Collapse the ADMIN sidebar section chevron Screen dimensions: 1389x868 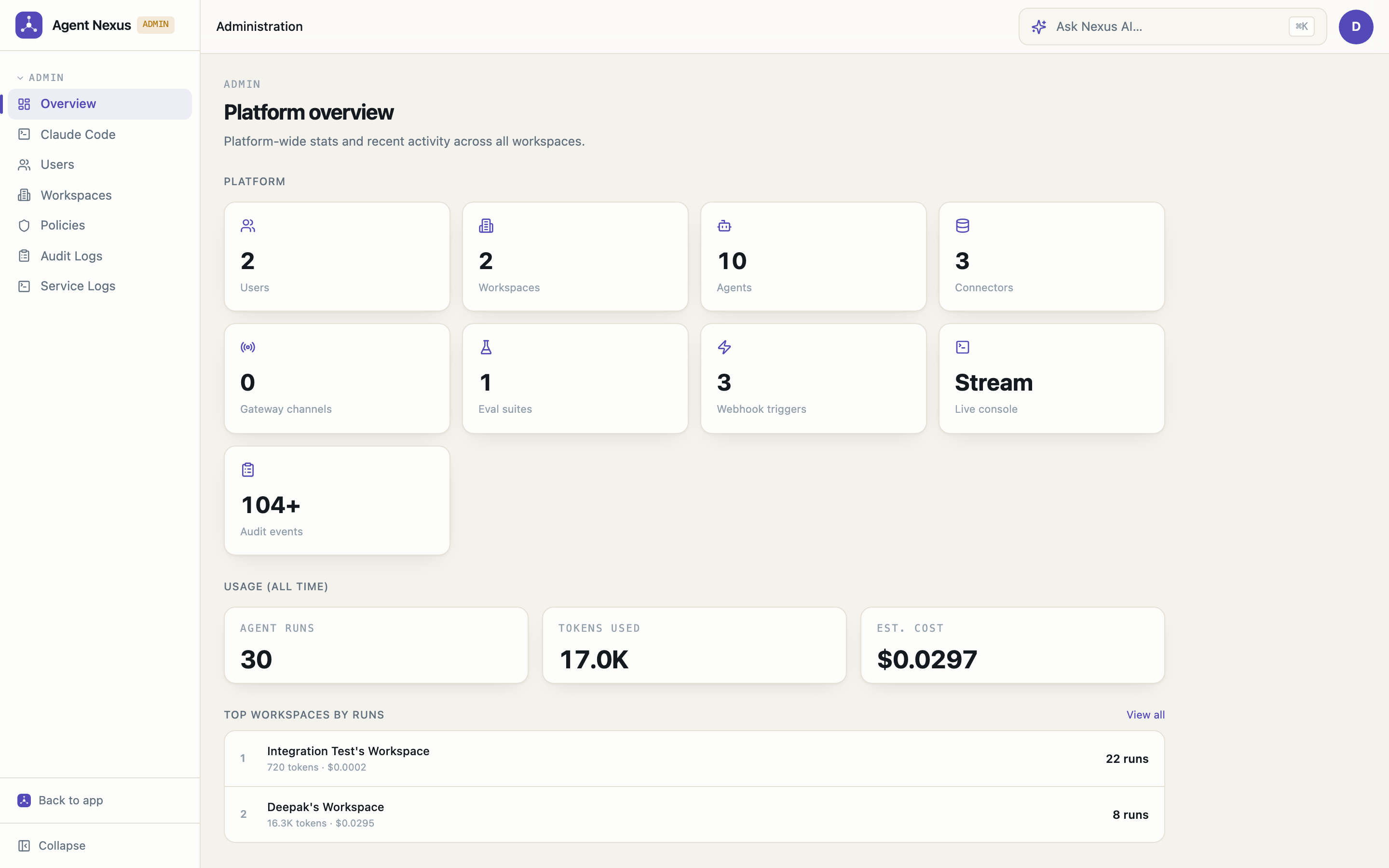(20, 78)
